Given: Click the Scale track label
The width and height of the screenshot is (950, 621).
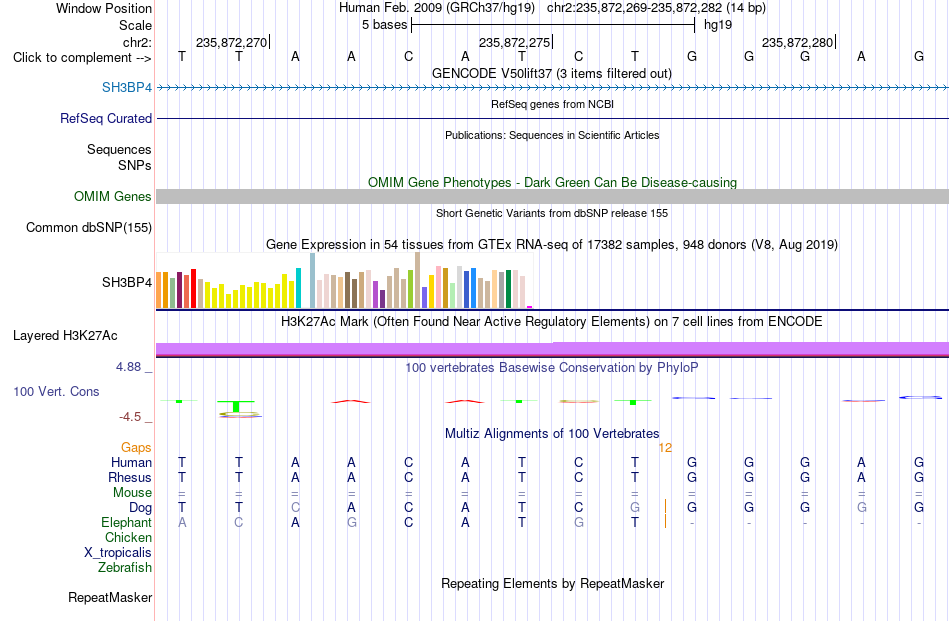Looking at the screenshot, I should click(136, 25).
